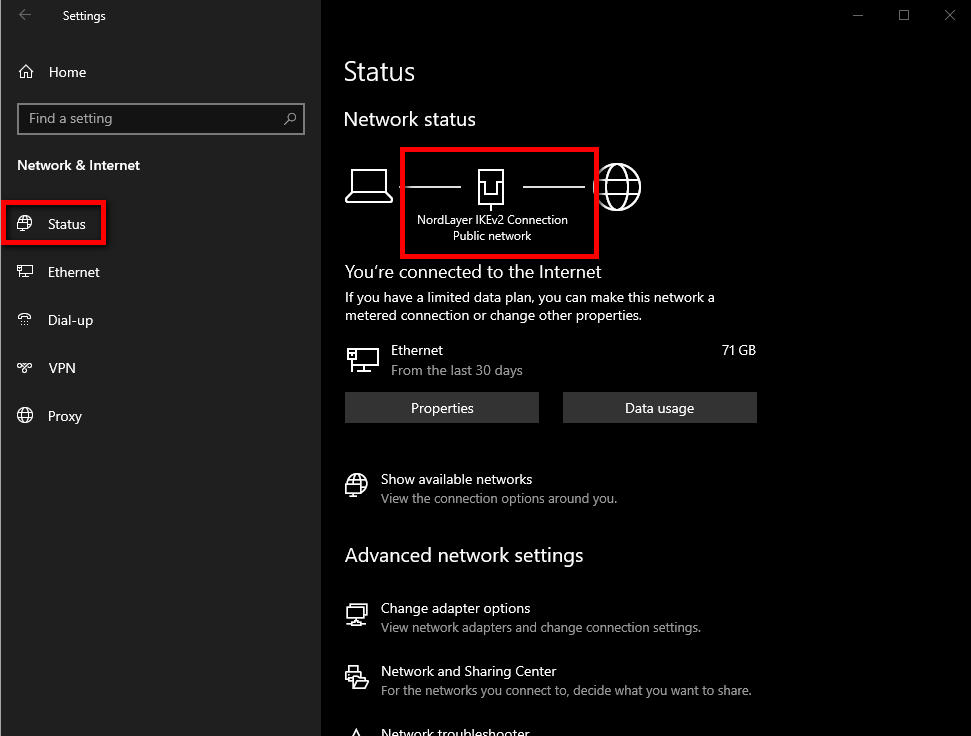The image size is (971, 736).
Task: Click the Show available networks globe icon
Action: [x=356, y=485]
